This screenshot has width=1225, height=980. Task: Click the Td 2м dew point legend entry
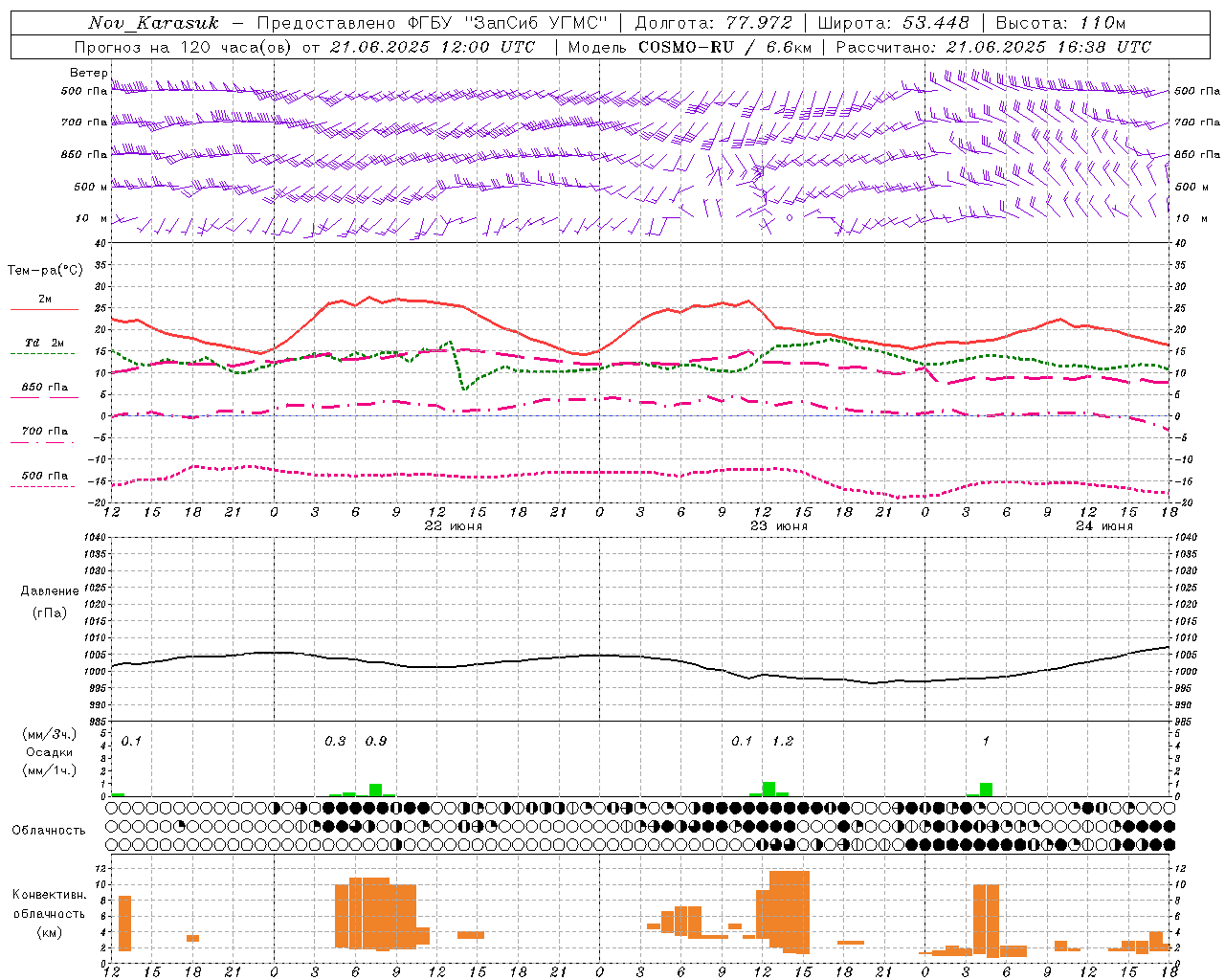(x=44, y=345)
